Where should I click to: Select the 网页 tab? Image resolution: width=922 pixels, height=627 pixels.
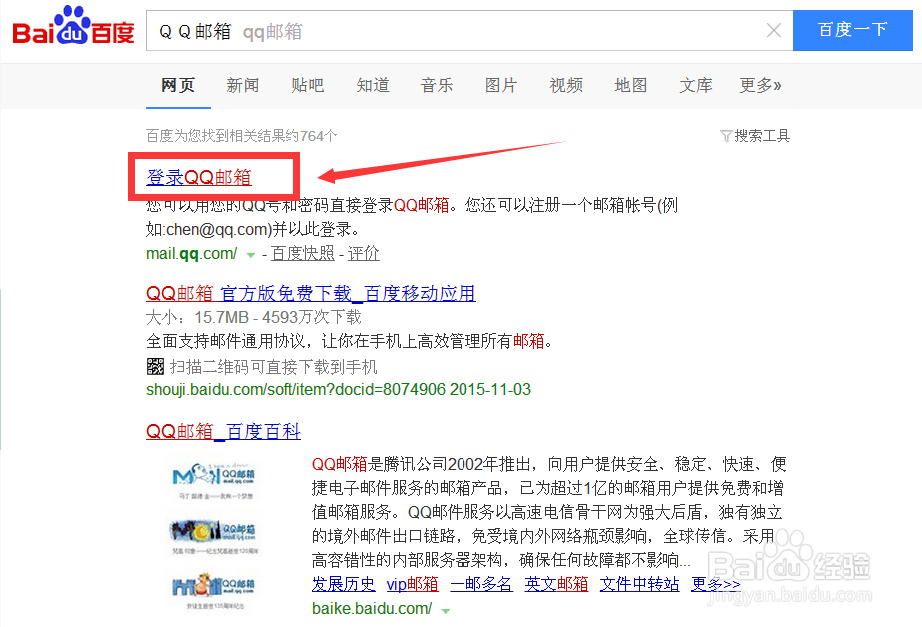[x=178, y=85]
